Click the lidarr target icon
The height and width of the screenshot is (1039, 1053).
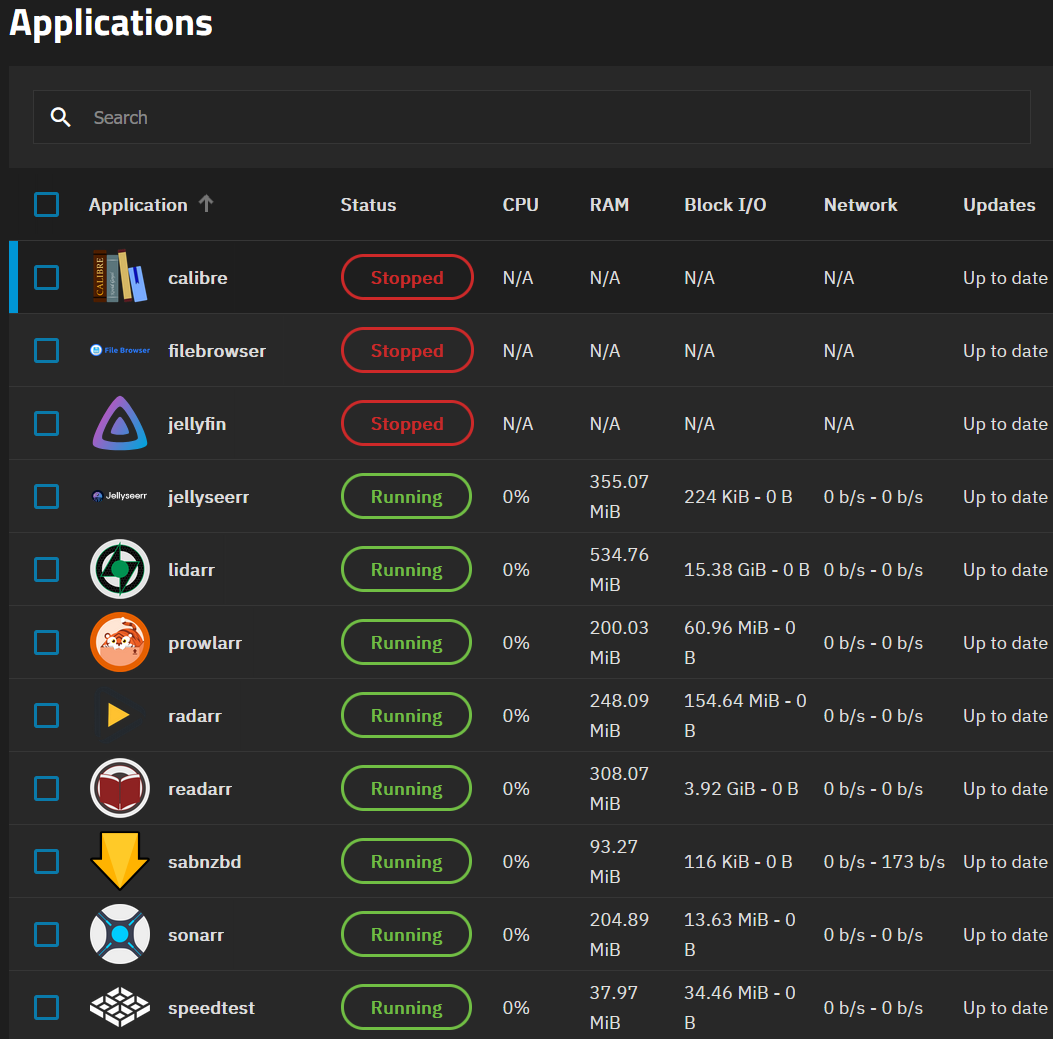[119, 569]
